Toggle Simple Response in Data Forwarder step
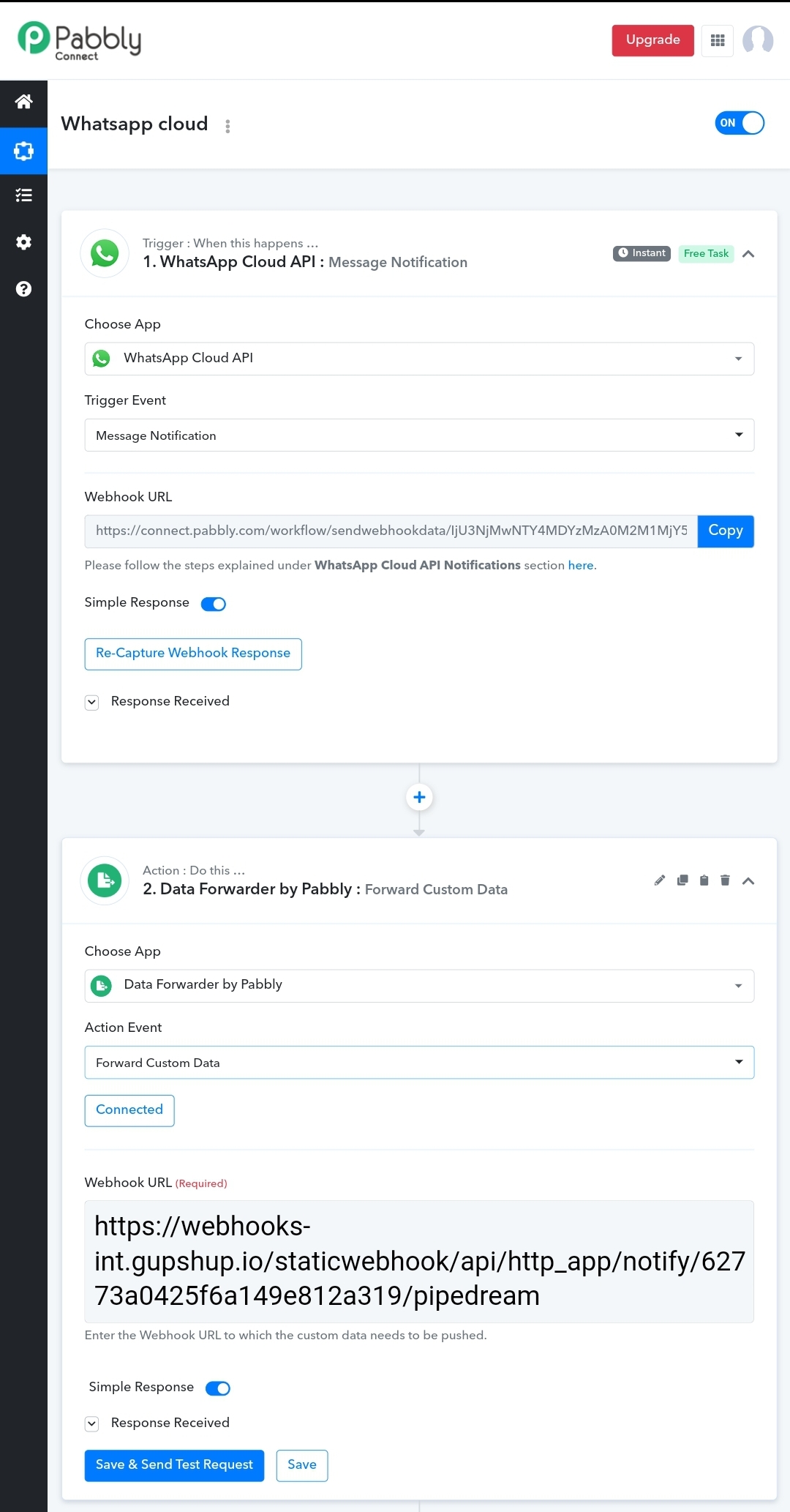790x1512 pixels. pos(218,1388)
